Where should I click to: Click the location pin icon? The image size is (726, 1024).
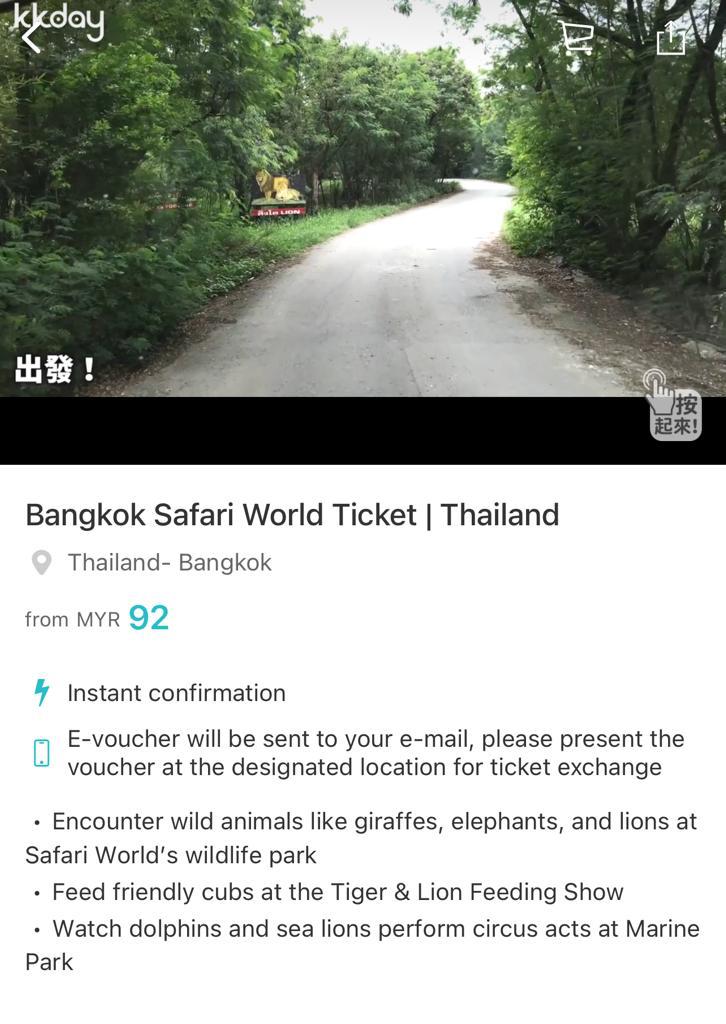coord(42,563)
